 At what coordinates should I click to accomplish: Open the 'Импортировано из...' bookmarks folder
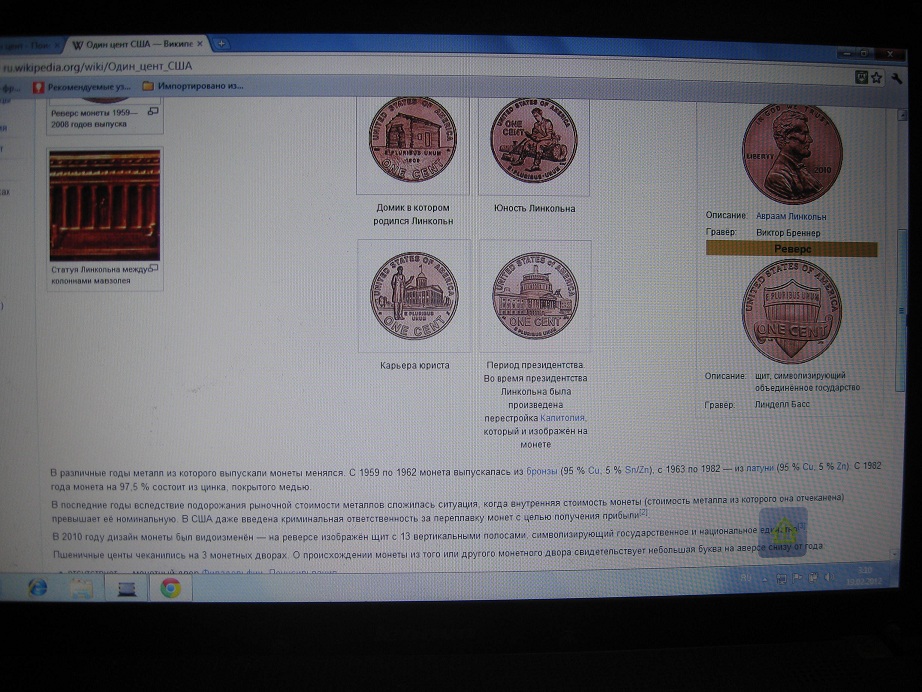pyautogui.click(x=193, y=86)
